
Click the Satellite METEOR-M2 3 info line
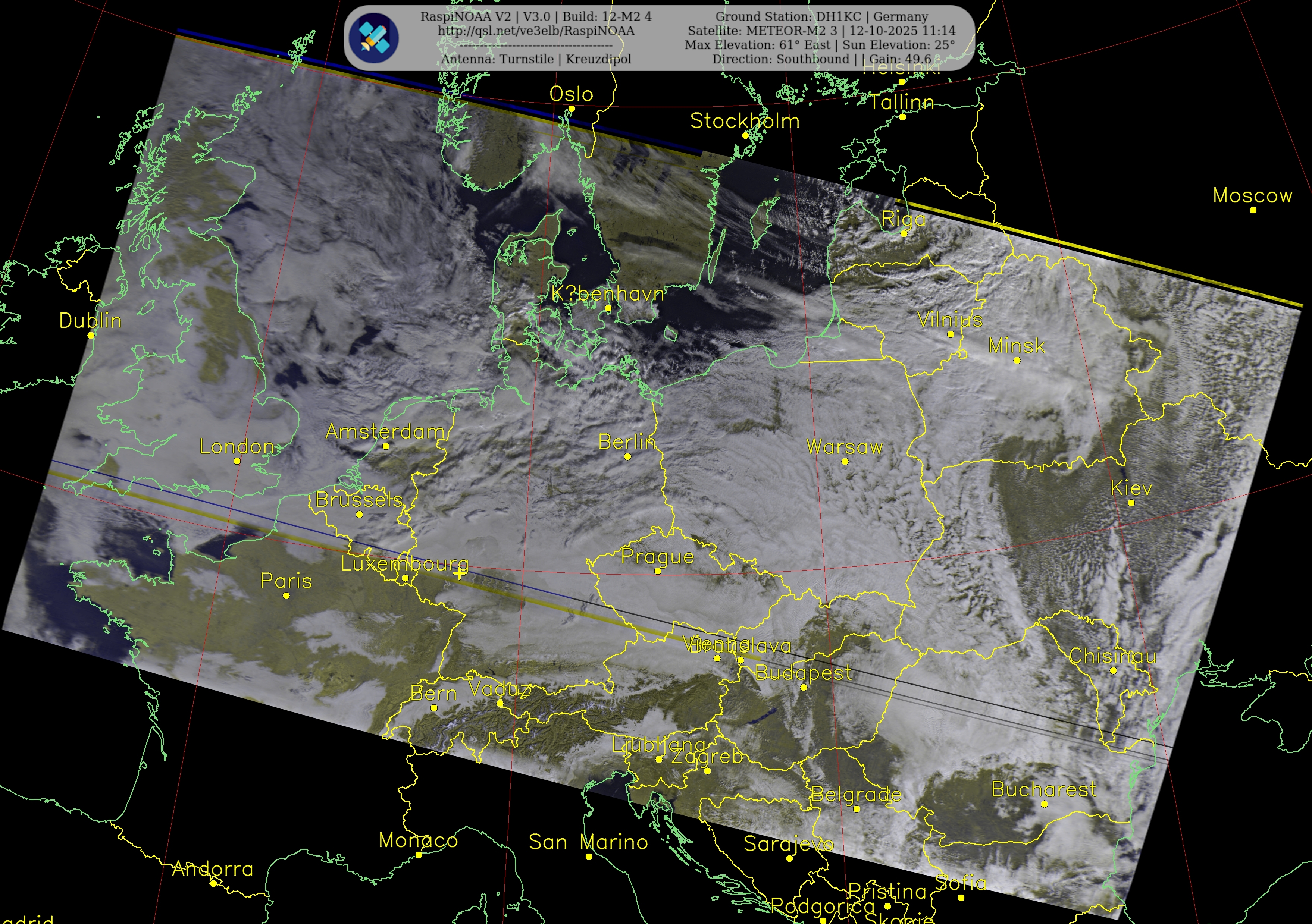821,31
